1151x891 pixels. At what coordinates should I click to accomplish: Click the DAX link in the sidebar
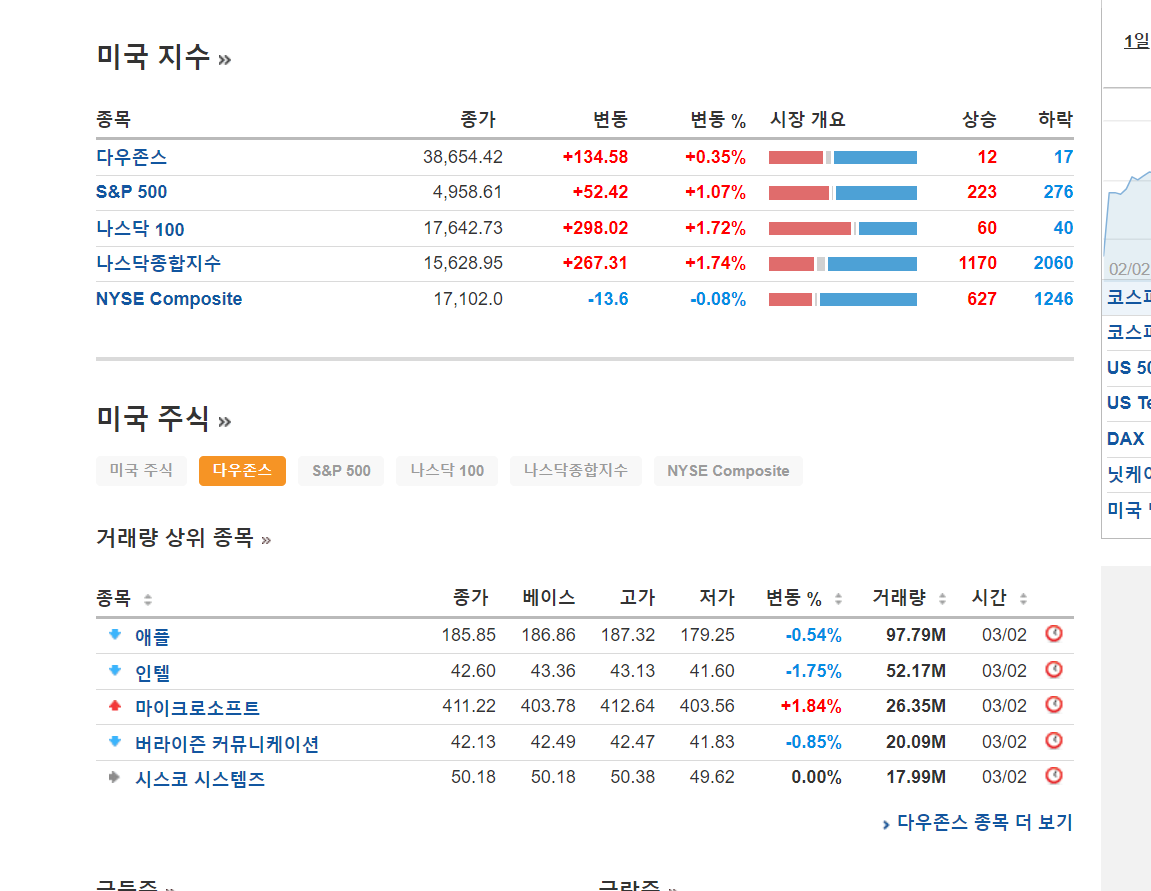click(1125, 439)
